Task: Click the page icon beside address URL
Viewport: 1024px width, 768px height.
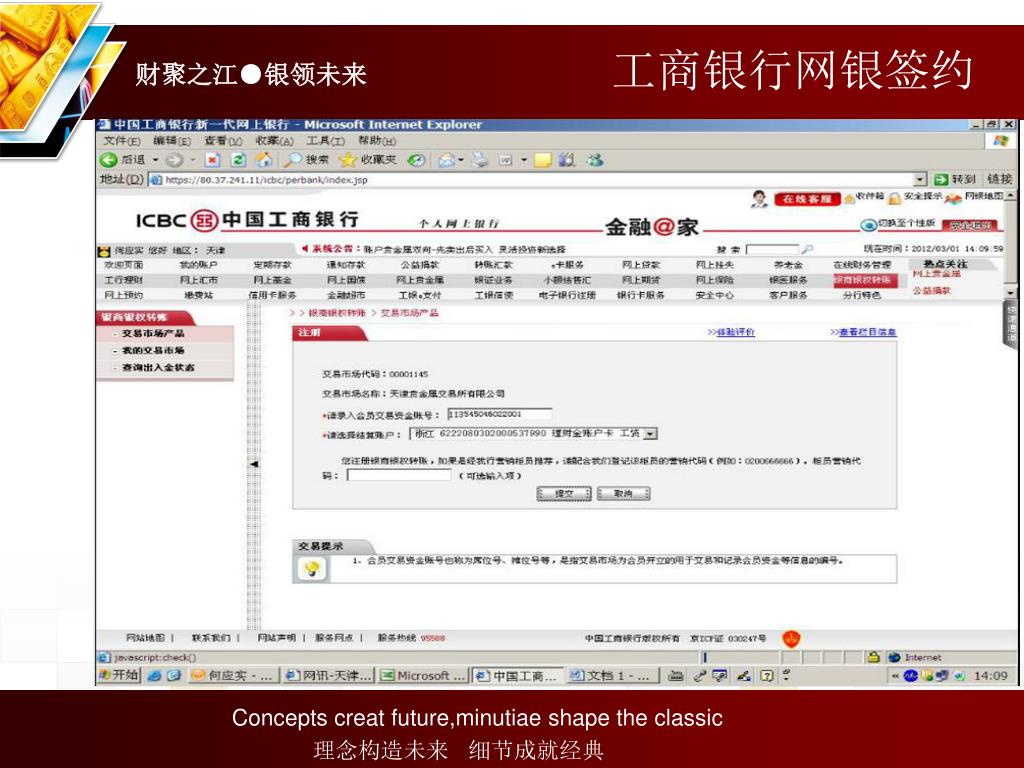Action: (x=156, y=180)
